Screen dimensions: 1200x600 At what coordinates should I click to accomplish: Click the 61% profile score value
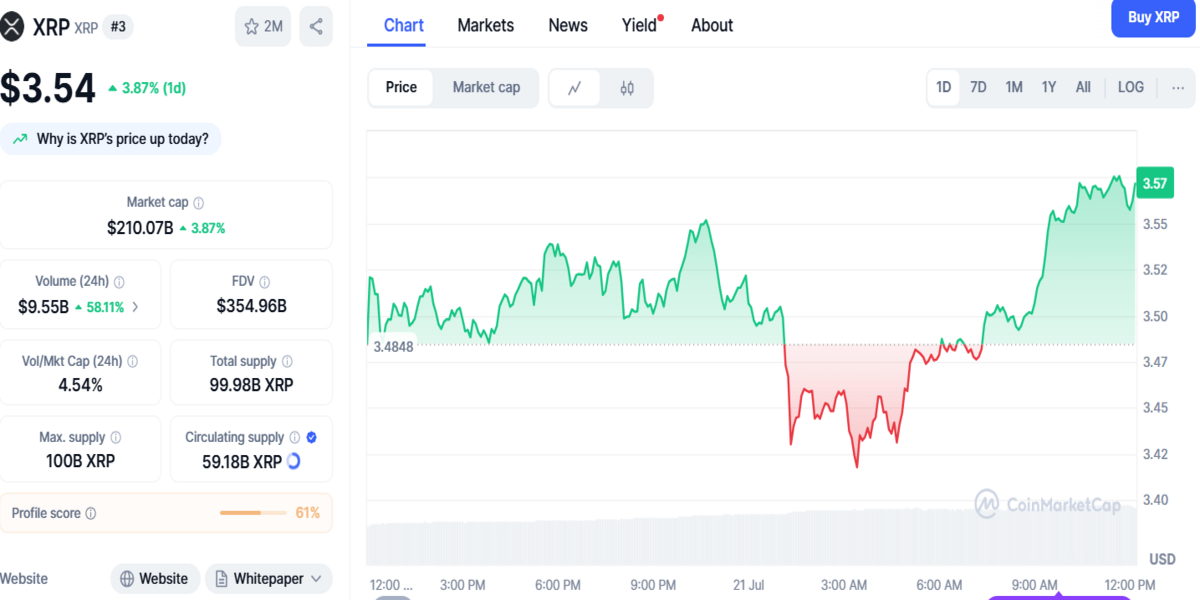(x=308, y=513)
